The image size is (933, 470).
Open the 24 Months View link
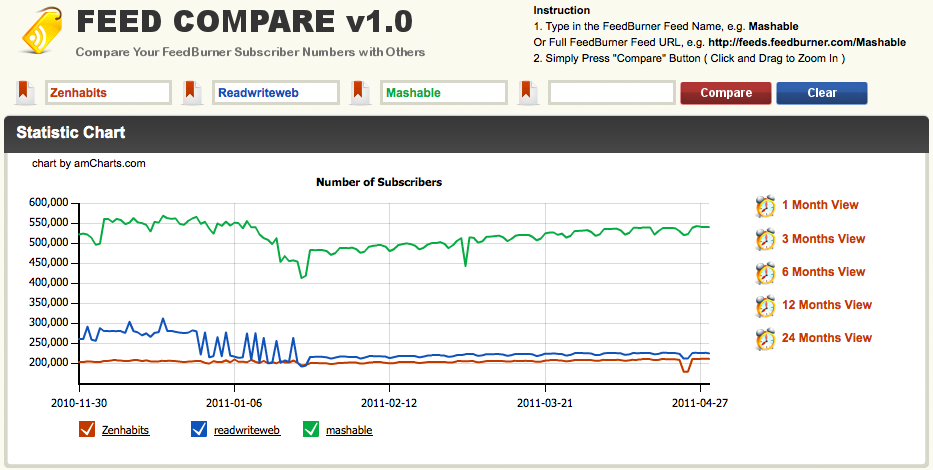pos(826,338)
